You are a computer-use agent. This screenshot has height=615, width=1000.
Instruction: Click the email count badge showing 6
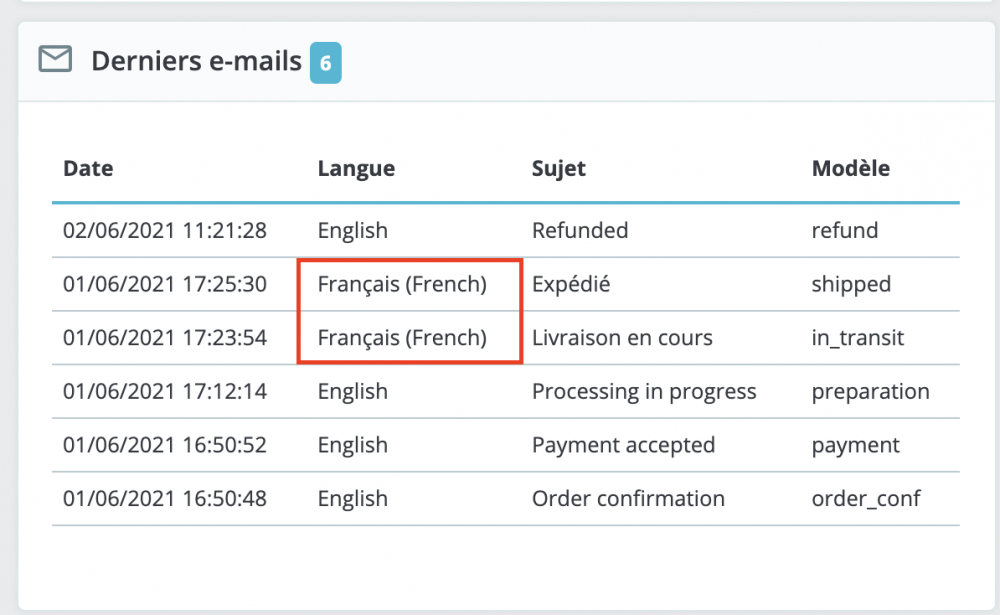325,62
